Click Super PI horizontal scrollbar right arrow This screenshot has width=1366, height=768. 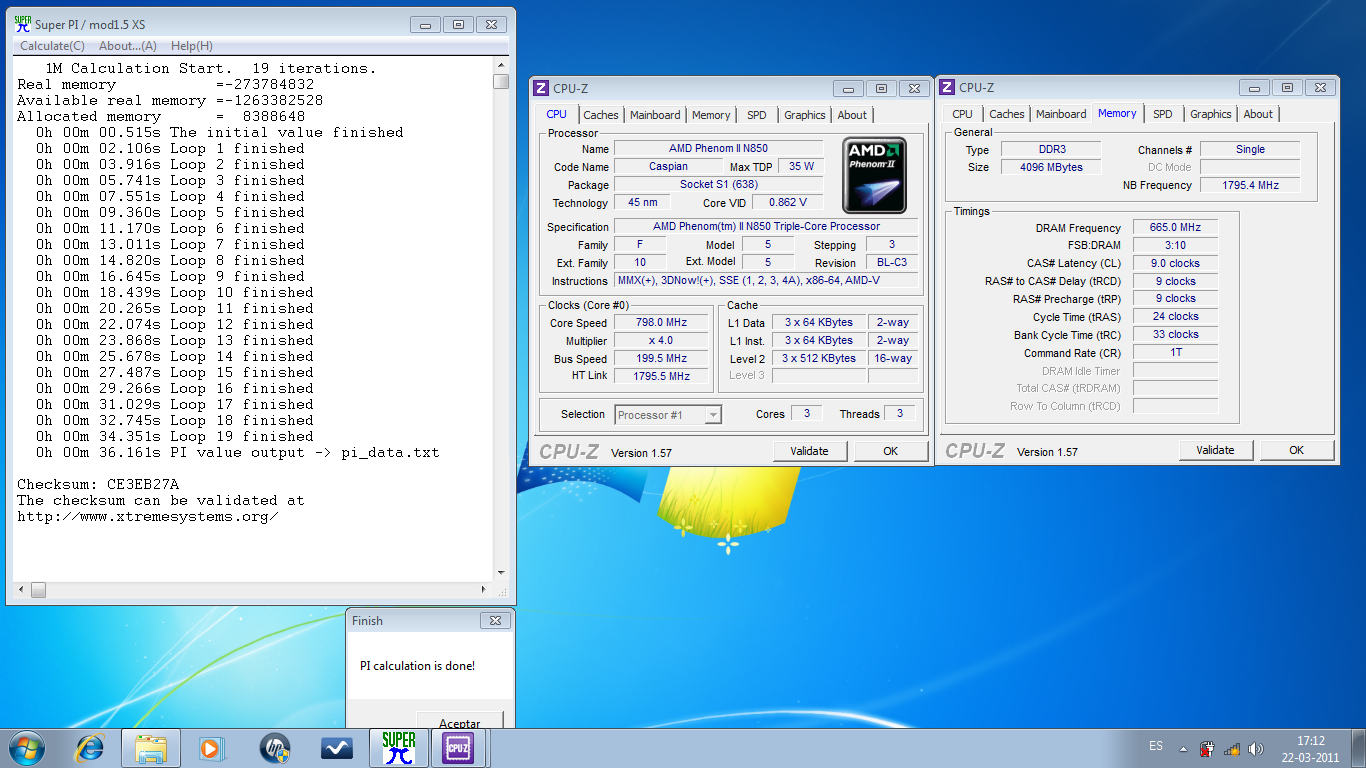(x=486, y=591)
